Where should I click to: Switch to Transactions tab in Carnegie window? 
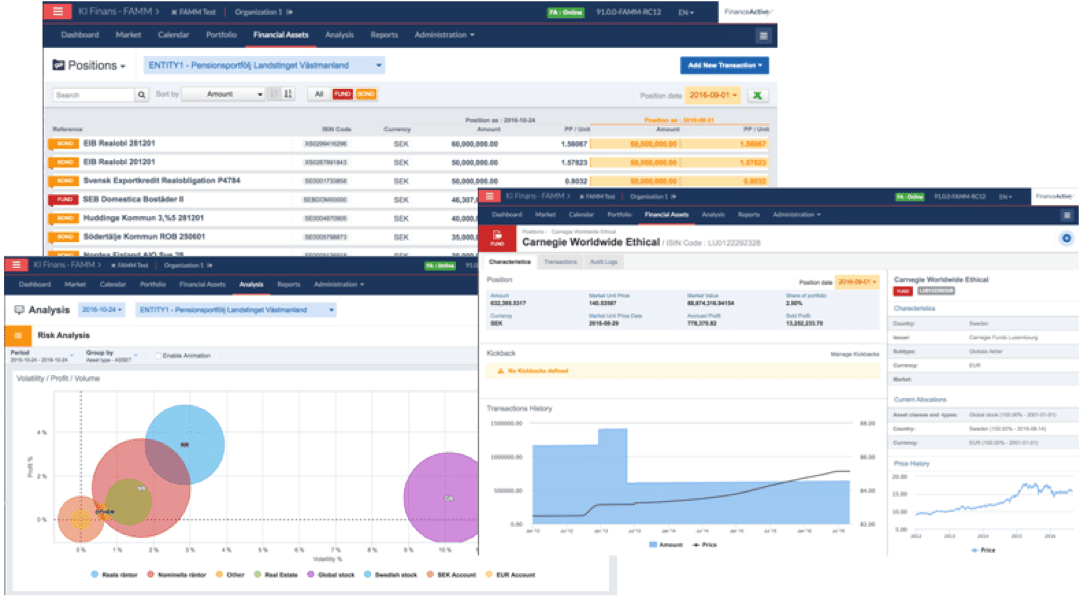click(x=560, y=262)
